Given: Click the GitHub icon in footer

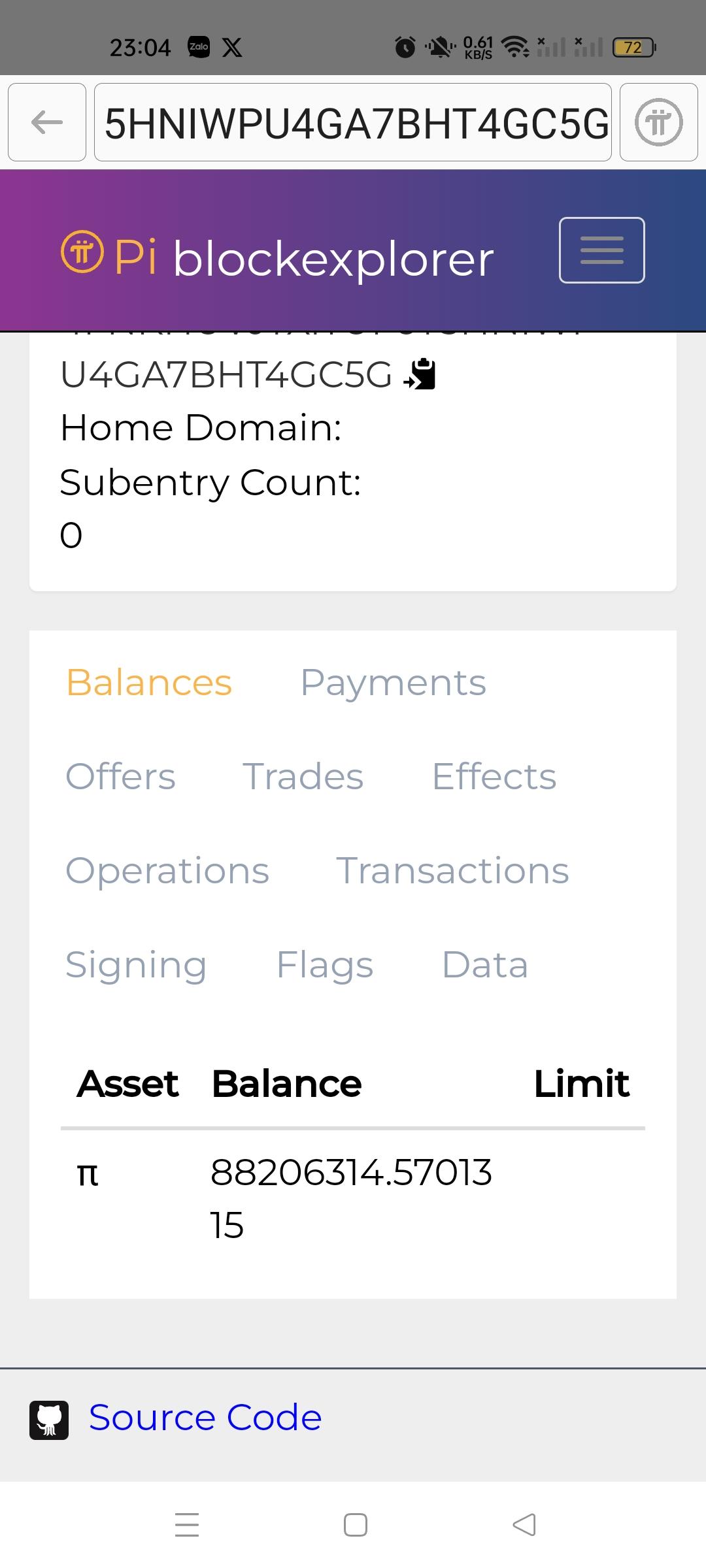Looking at the screenshot, I should coord(49,1420).
